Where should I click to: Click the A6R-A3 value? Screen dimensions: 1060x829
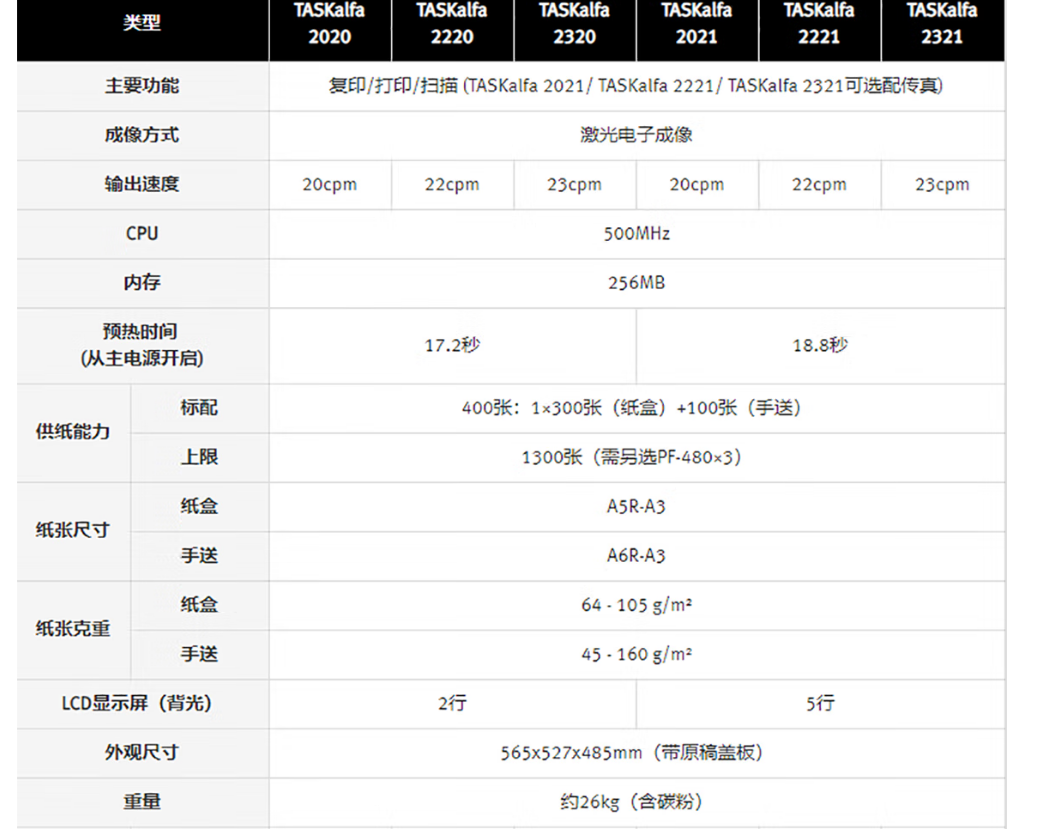coord(636,556)
